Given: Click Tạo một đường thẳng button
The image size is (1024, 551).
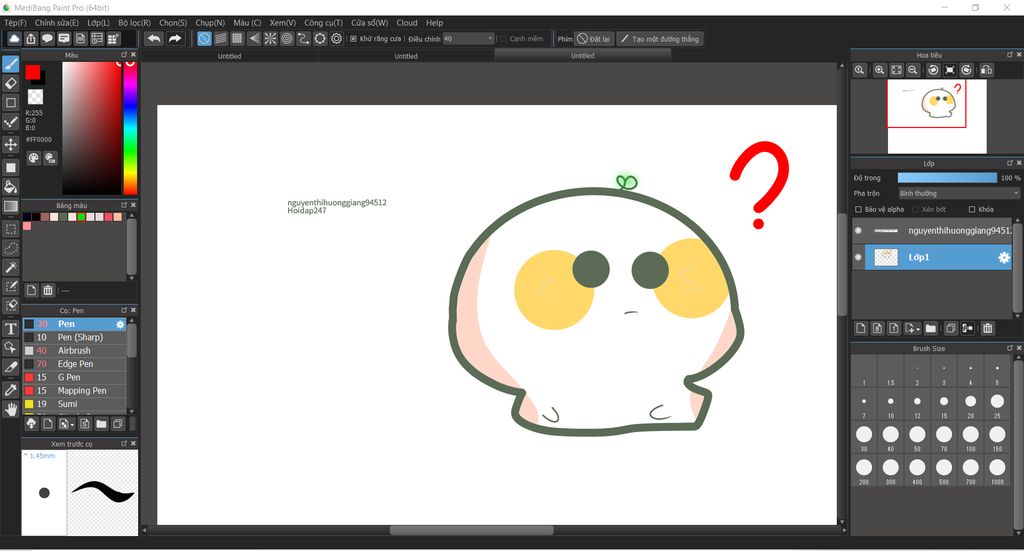Looking at the screenshot, I should click(660, 39).
